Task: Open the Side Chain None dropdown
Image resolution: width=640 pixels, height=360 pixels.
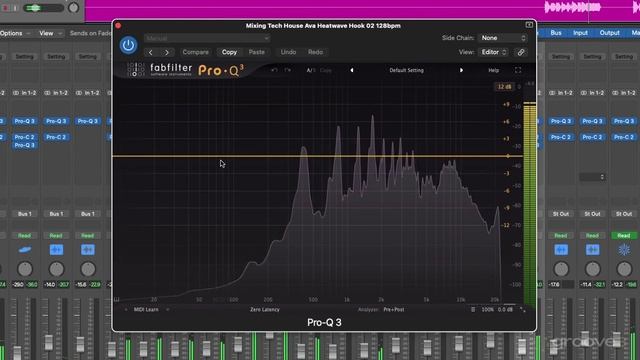Action: [503, 38]
